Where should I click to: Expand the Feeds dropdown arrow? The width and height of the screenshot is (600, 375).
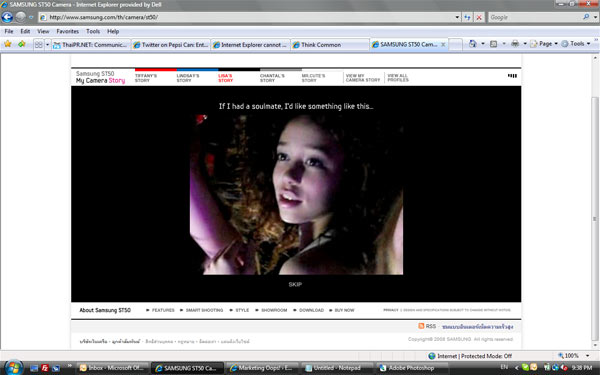tap(504, 44)
